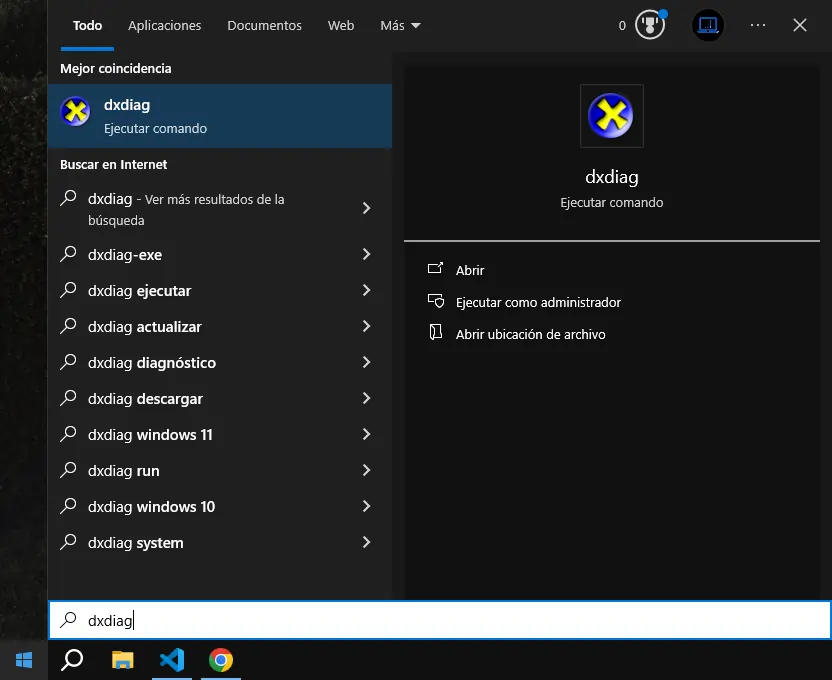
Task: Select the 'dxdiag diagnóstico' web suggestion text
Action: tap(152, 363)
